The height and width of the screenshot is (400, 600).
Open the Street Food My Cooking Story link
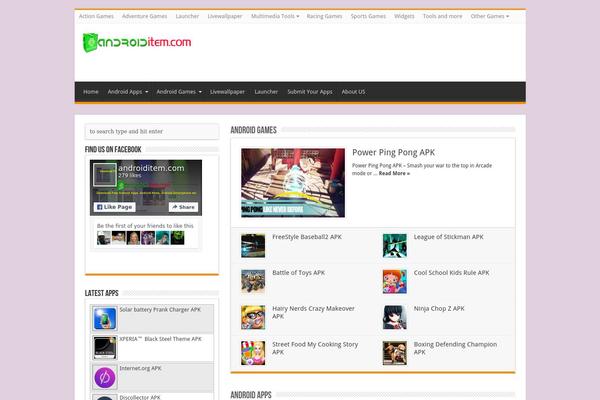pos(315,348)
